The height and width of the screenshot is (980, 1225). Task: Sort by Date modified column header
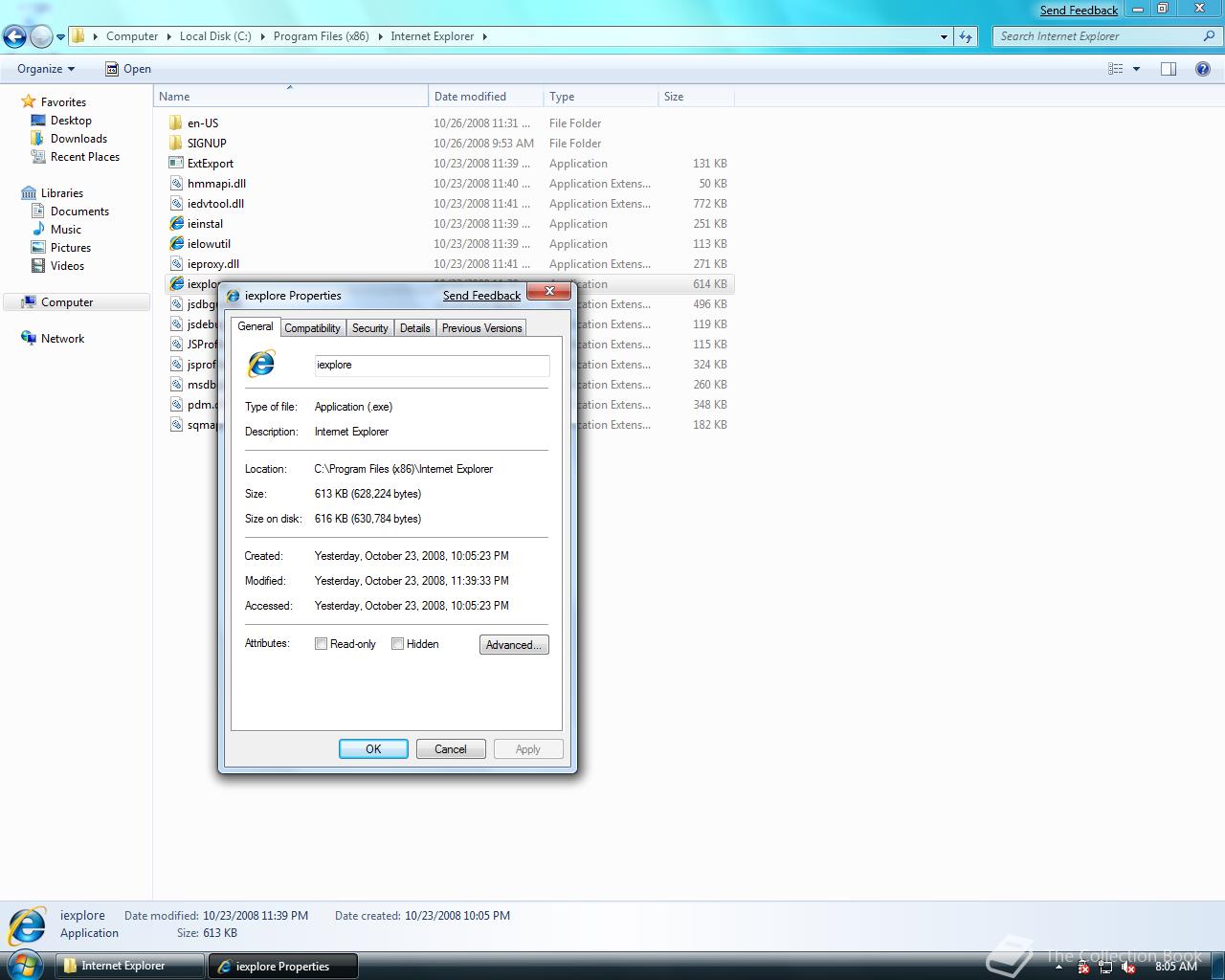(x=486, y=97)
